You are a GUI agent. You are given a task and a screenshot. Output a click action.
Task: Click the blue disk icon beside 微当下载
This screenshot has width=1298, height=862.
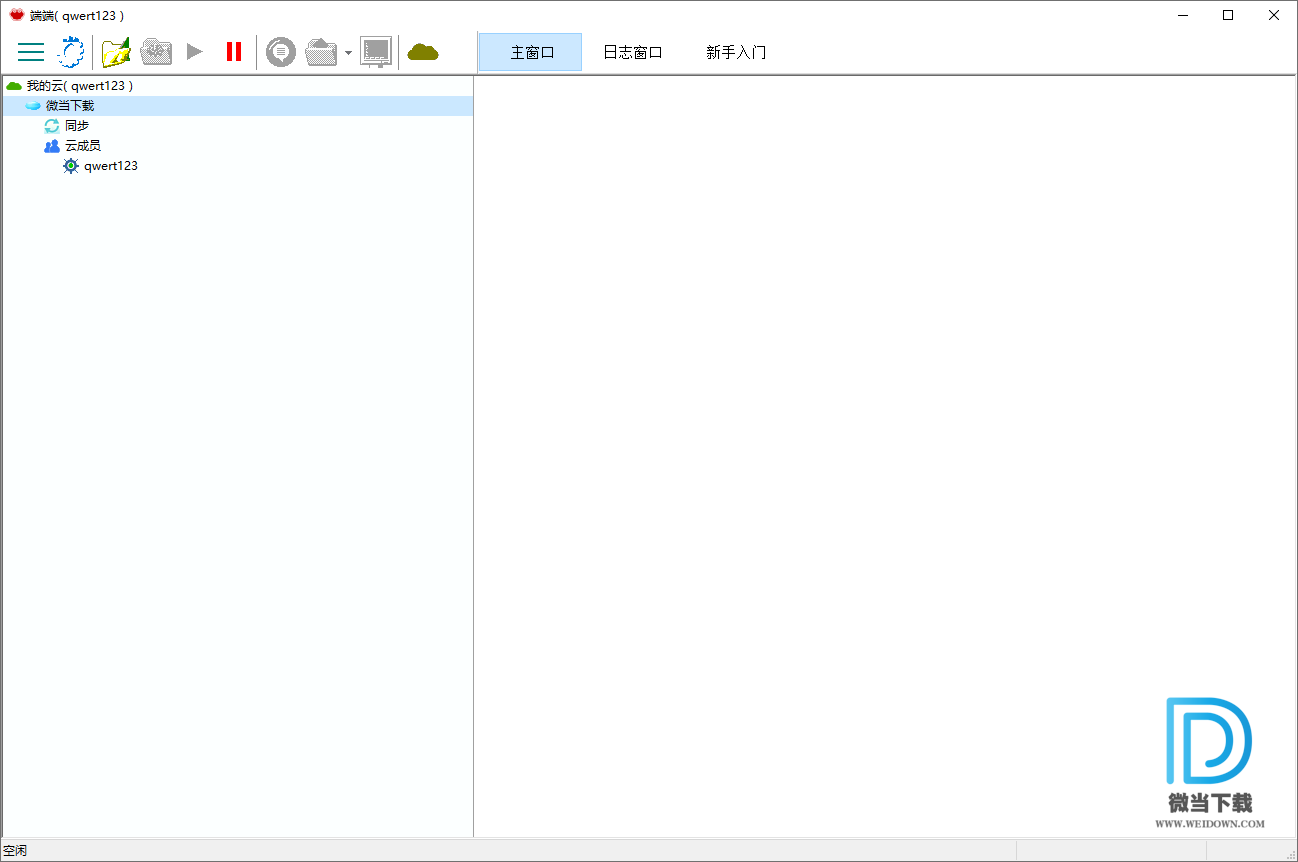coord(33,106)
